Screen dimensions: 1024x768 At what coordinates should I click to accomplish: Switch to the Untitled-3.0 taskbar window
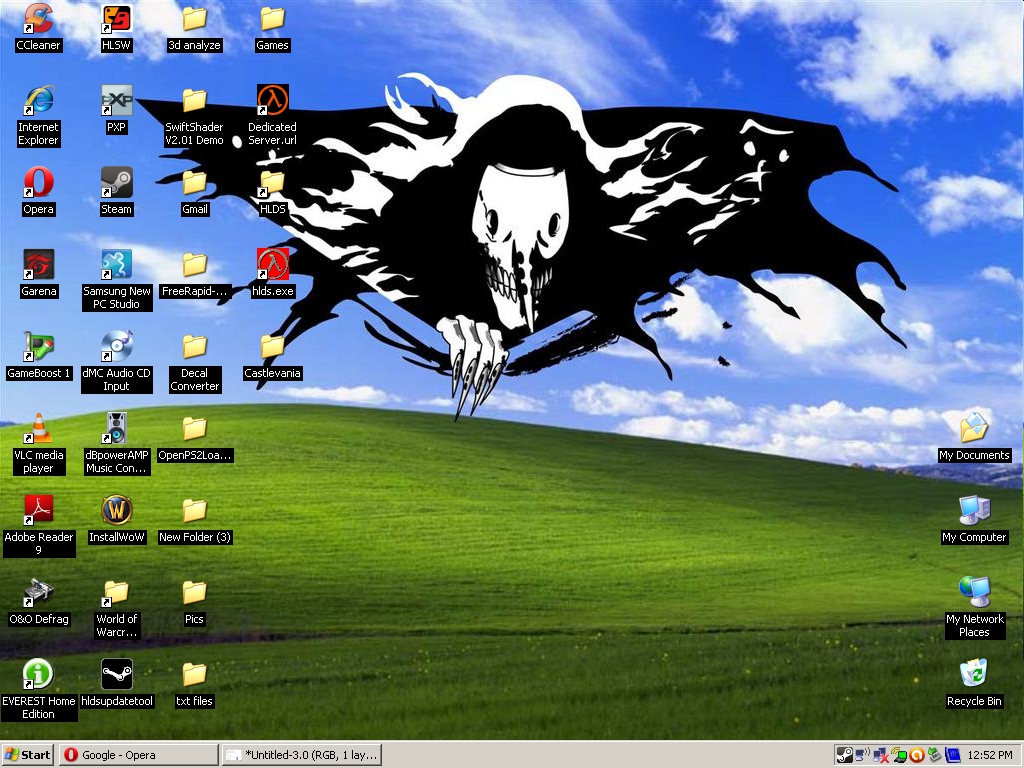point(301,755)
